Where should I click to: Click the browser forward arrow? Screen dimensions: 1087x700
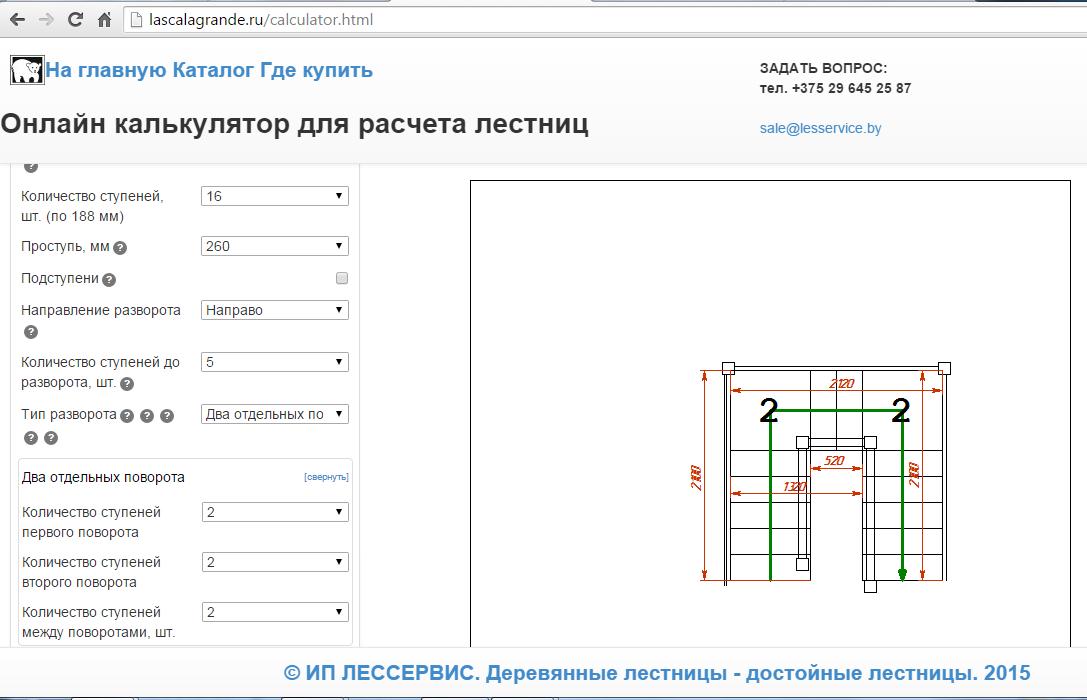pos(46,19)
